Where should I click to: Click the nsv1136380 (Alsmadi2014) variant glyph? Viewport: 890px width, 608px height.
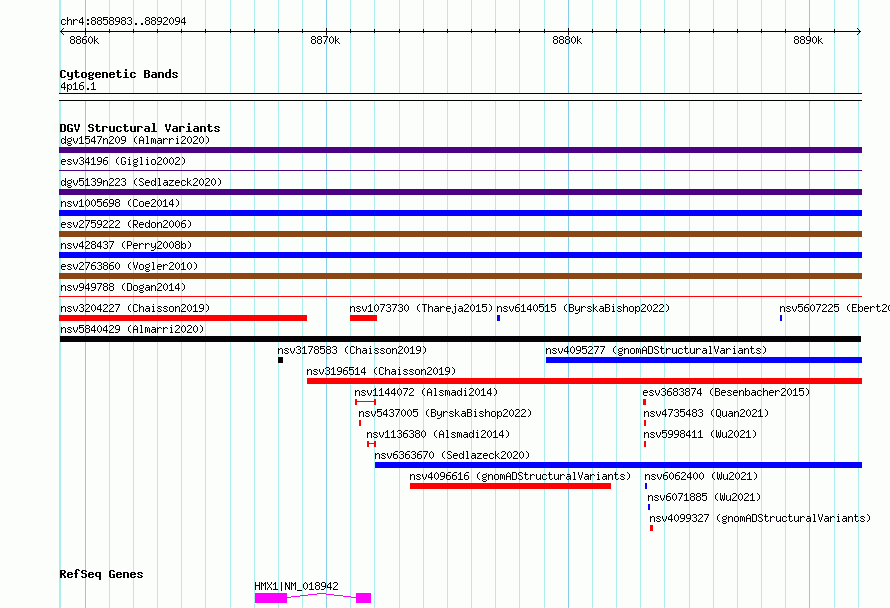point(371,444)
